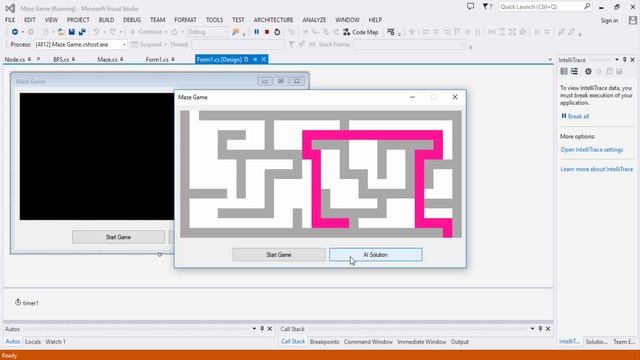This screenshot has height=360, width=640.
Task: Open the DEBUG menu
Action: (132, 20)
